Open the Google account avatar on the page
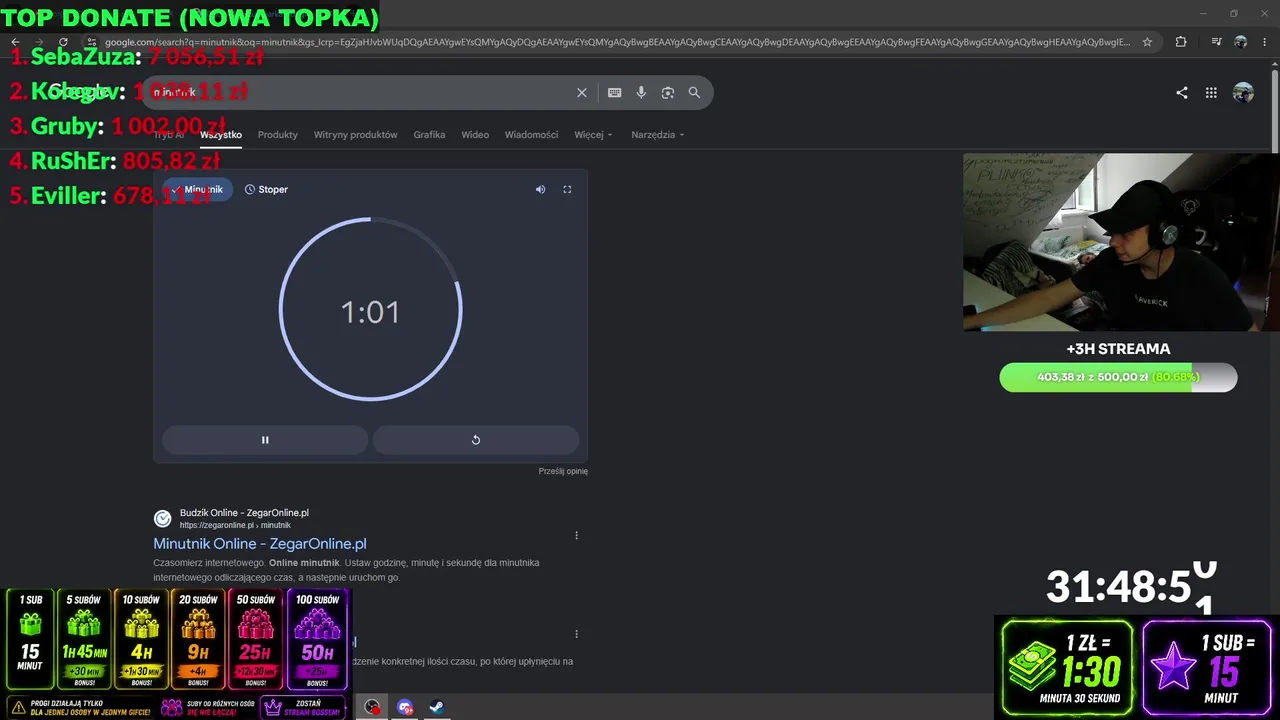This screenshot has width=1280, height=720. point(1243,93)
